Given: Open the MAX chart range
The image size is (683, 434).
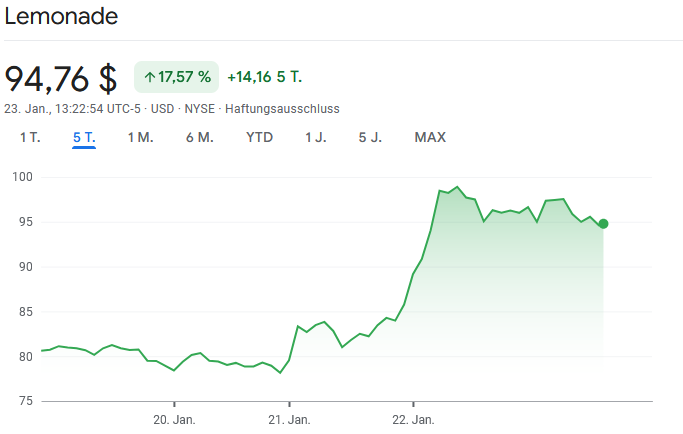Looking at the screenshot, I should tap(430, 138).
